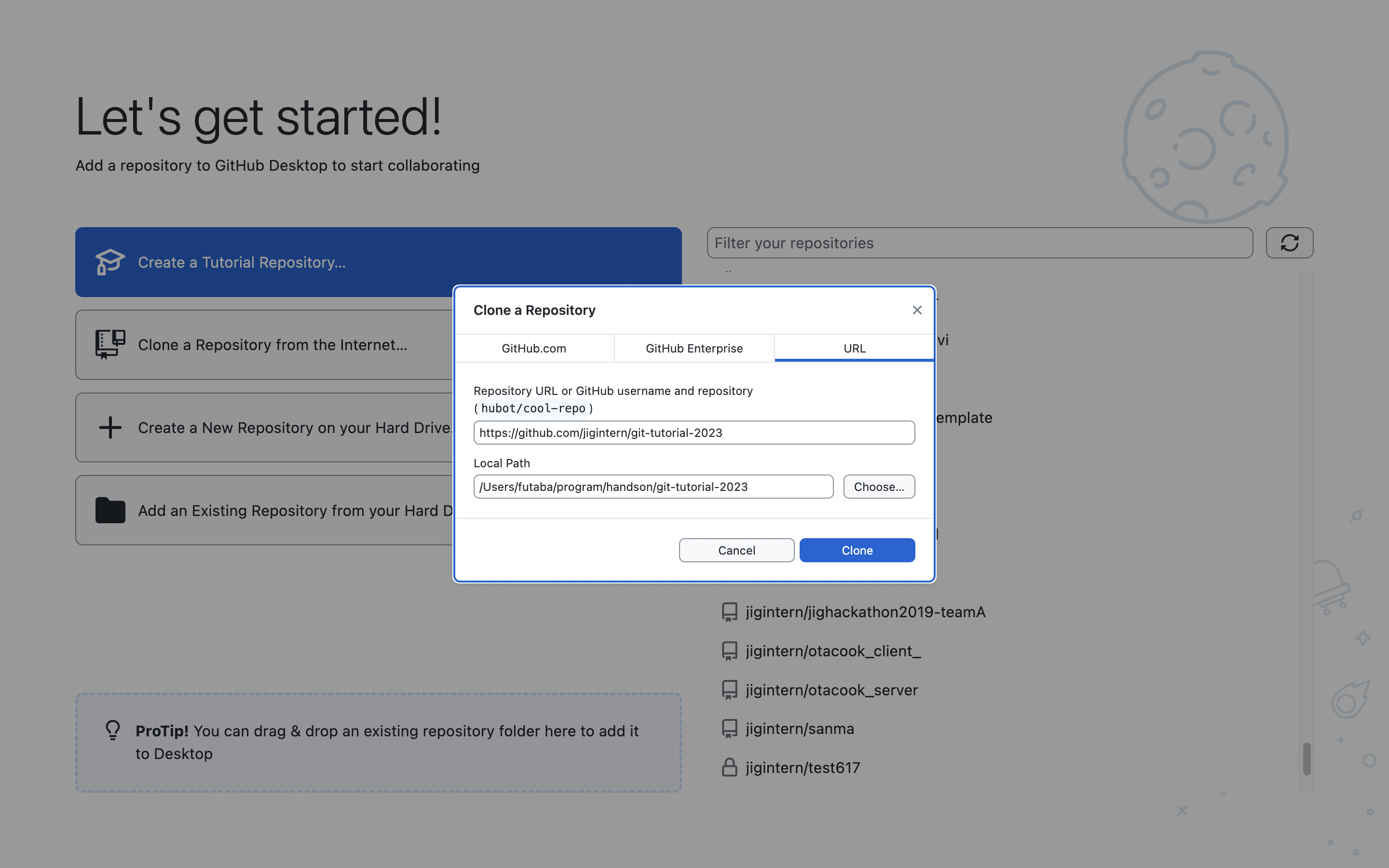Open folder picker with Choose button

point(879,487)
